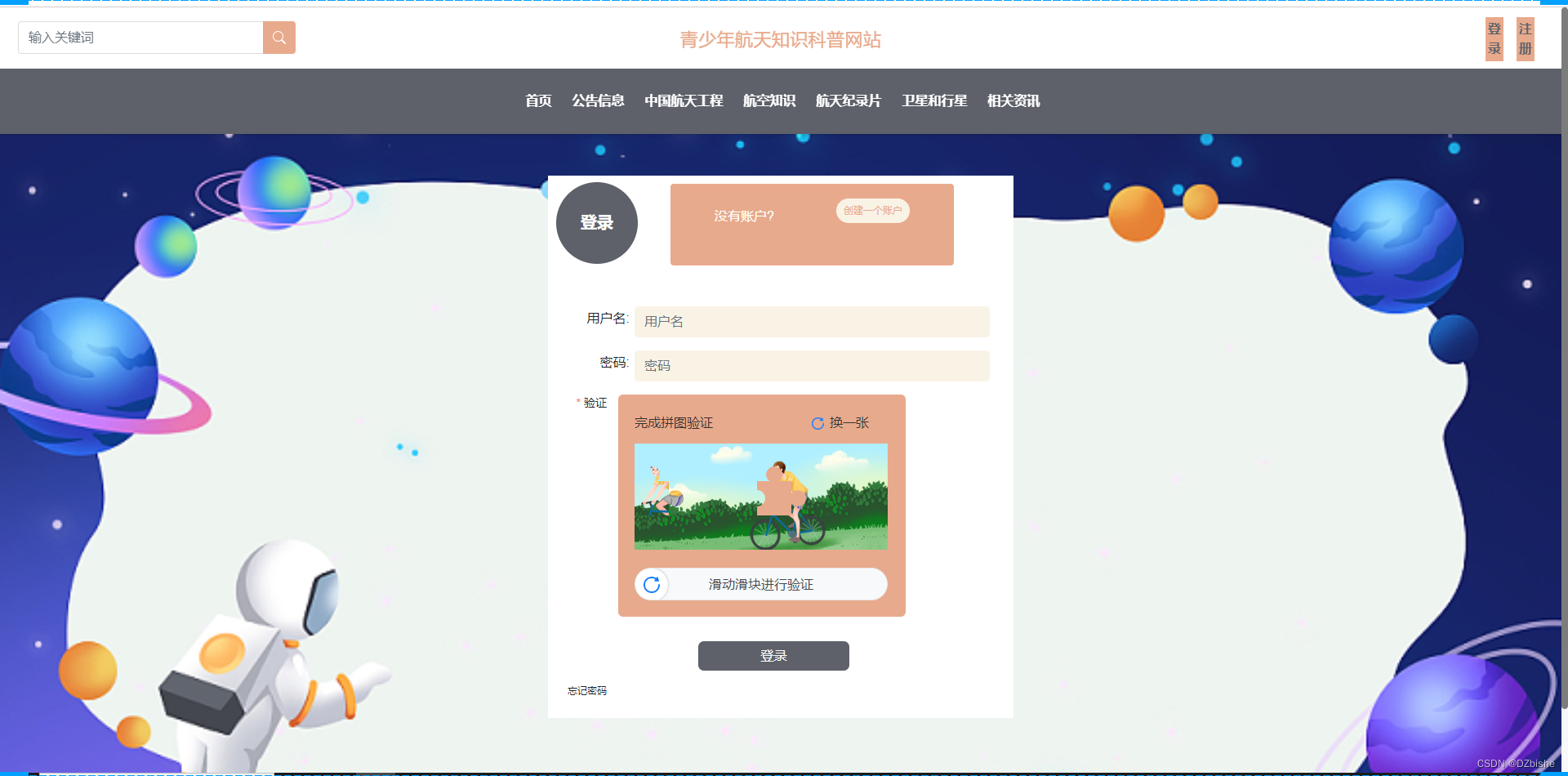Focus the 密码 input field
Screen dimensions: 1568x776
pos(812,366)
